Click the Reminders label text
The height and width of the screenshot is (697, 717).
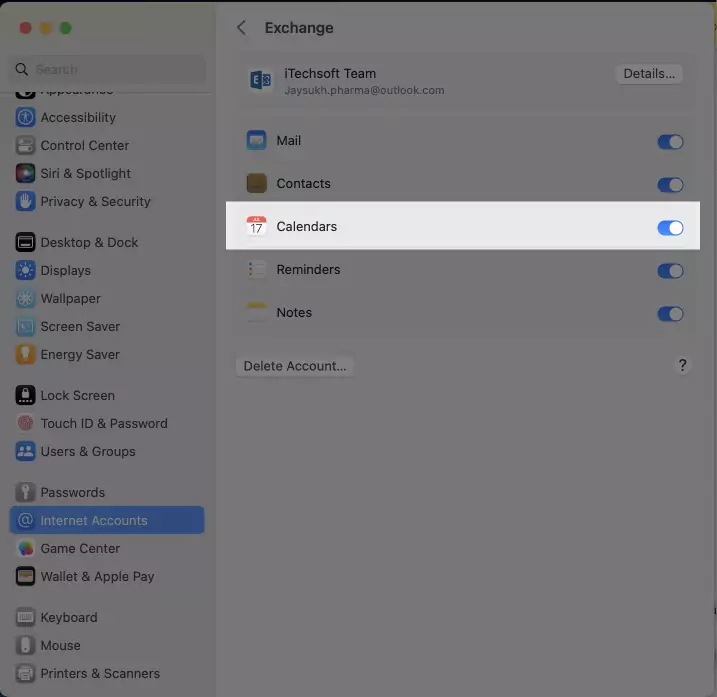click(x=309, y=269)
